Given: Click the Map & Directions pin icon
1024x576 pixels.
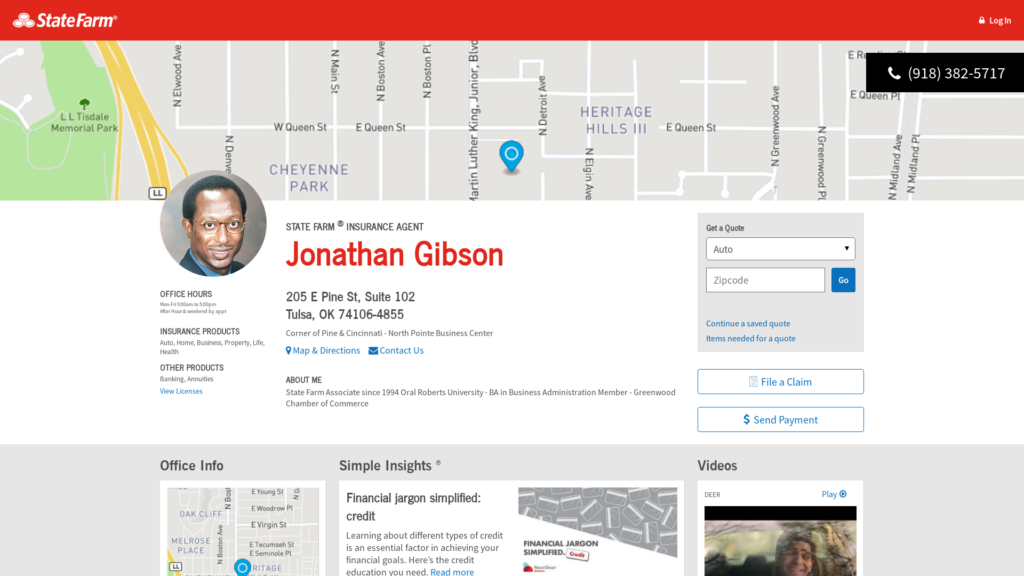Looking at the screenshot, I should (289, 351).
